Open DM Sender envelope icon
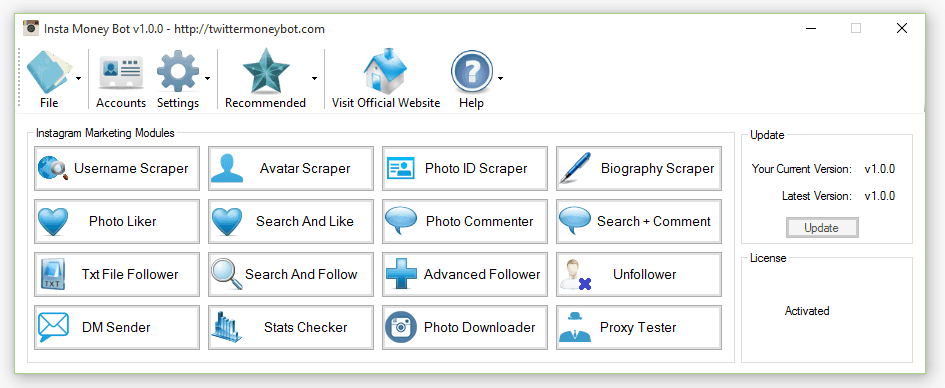This screenshot has width=945, height=388. 53,327
